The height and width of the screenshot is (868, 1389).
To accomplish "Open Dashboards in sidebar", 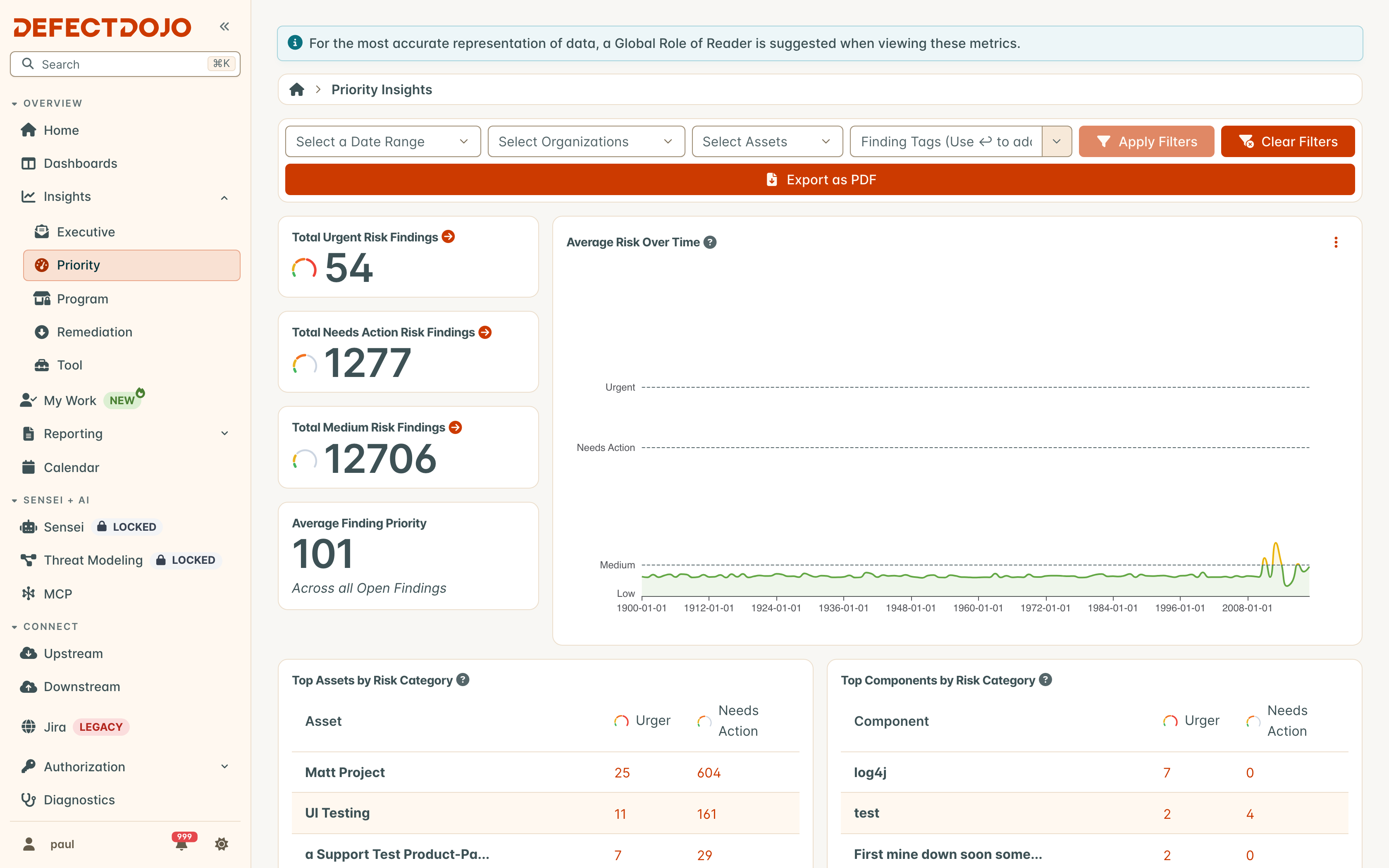I will pos(125,164).
